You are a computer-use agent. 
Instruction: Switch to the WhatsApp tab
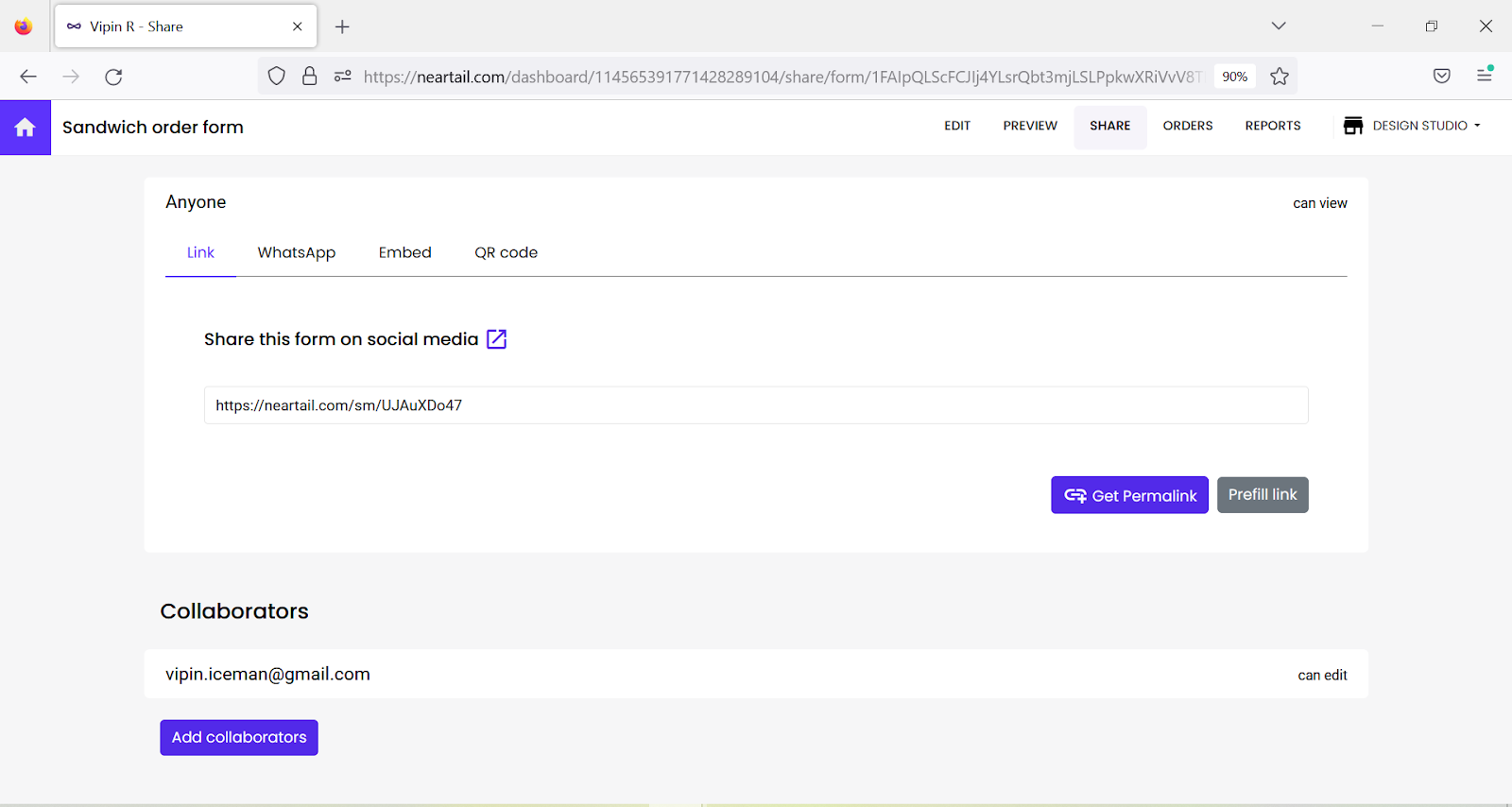pos(297,253)
